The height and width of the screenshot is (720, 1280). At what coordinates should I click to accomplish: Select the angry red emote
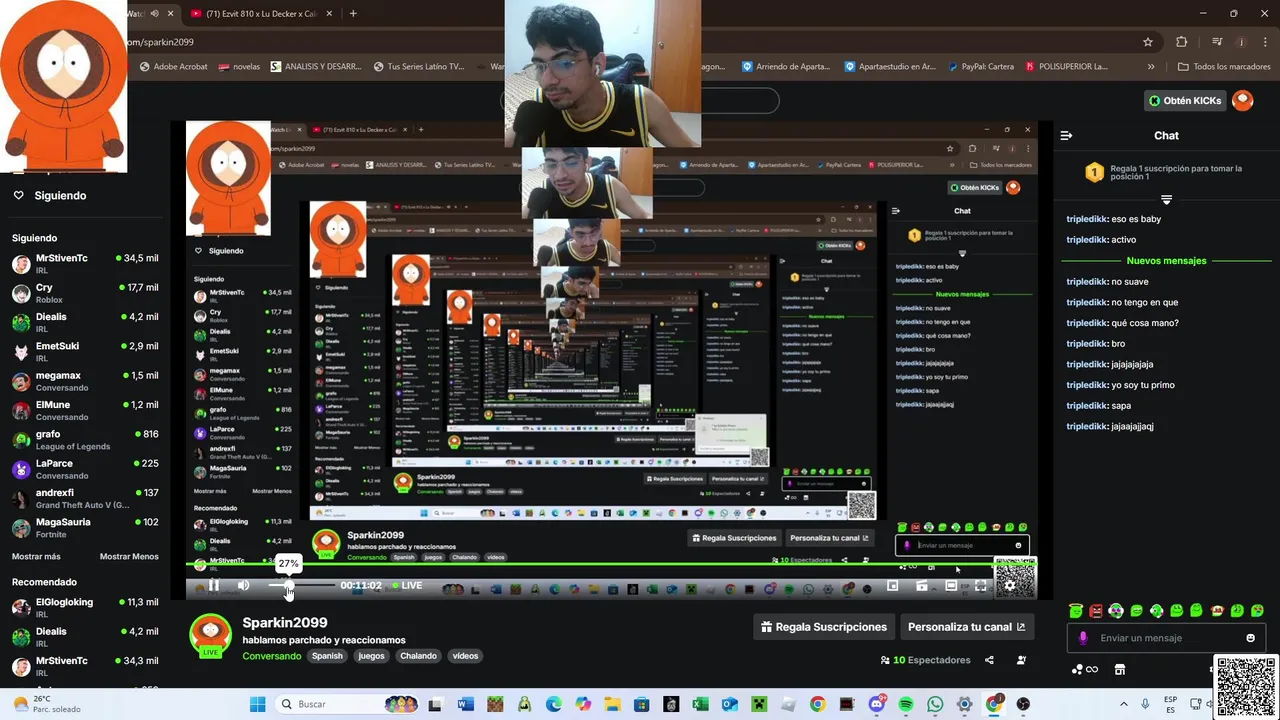(x=1096, y=610)
